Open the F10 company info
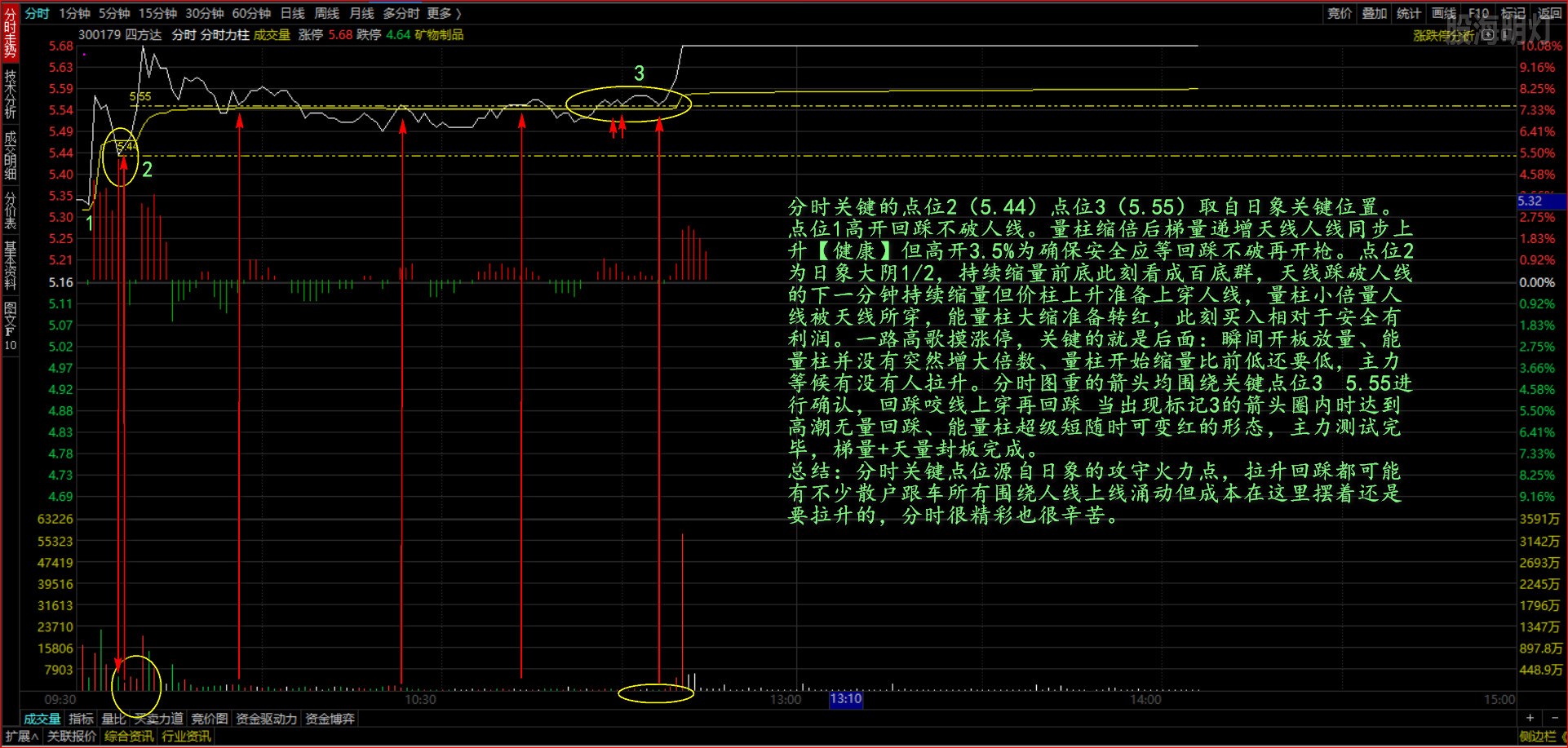This screenshot has height=748, width=1568. click(1479, 13)
